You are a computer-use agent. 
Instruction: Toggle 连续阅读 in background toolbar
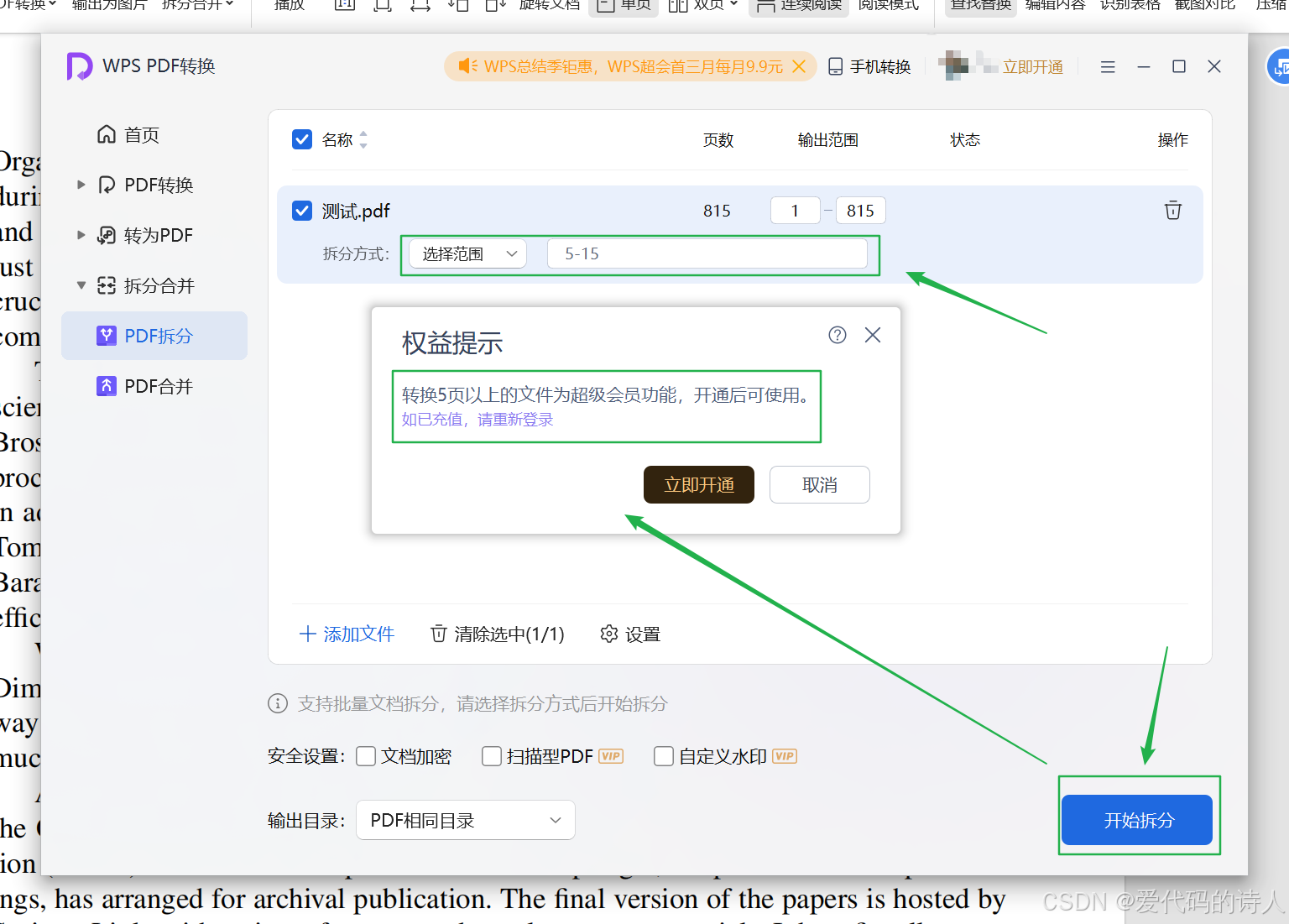pyautogui.click(x=799, y=6)
